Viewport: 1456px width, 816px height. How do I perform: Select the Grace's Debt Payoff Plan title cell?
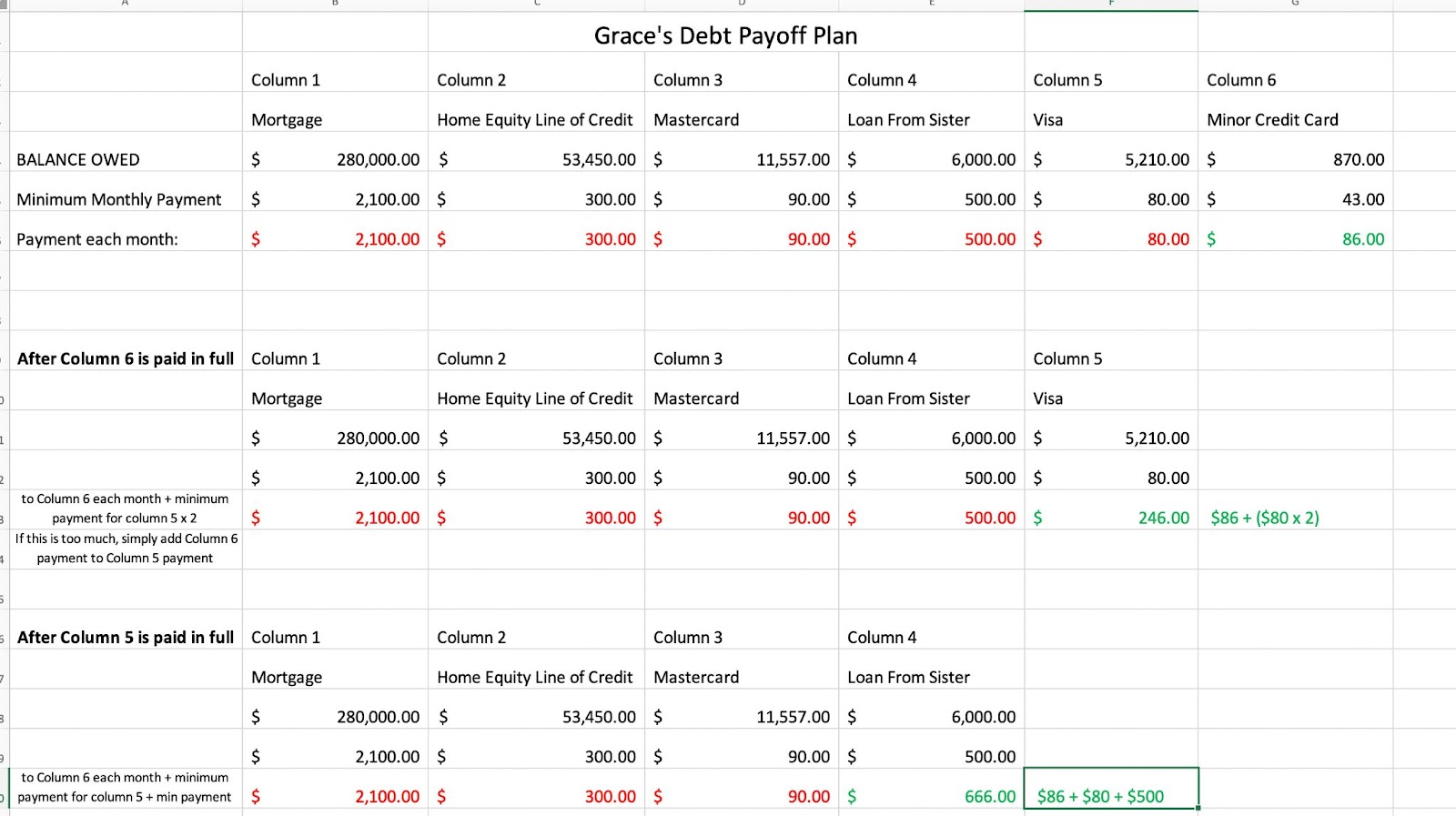point(725,35)
